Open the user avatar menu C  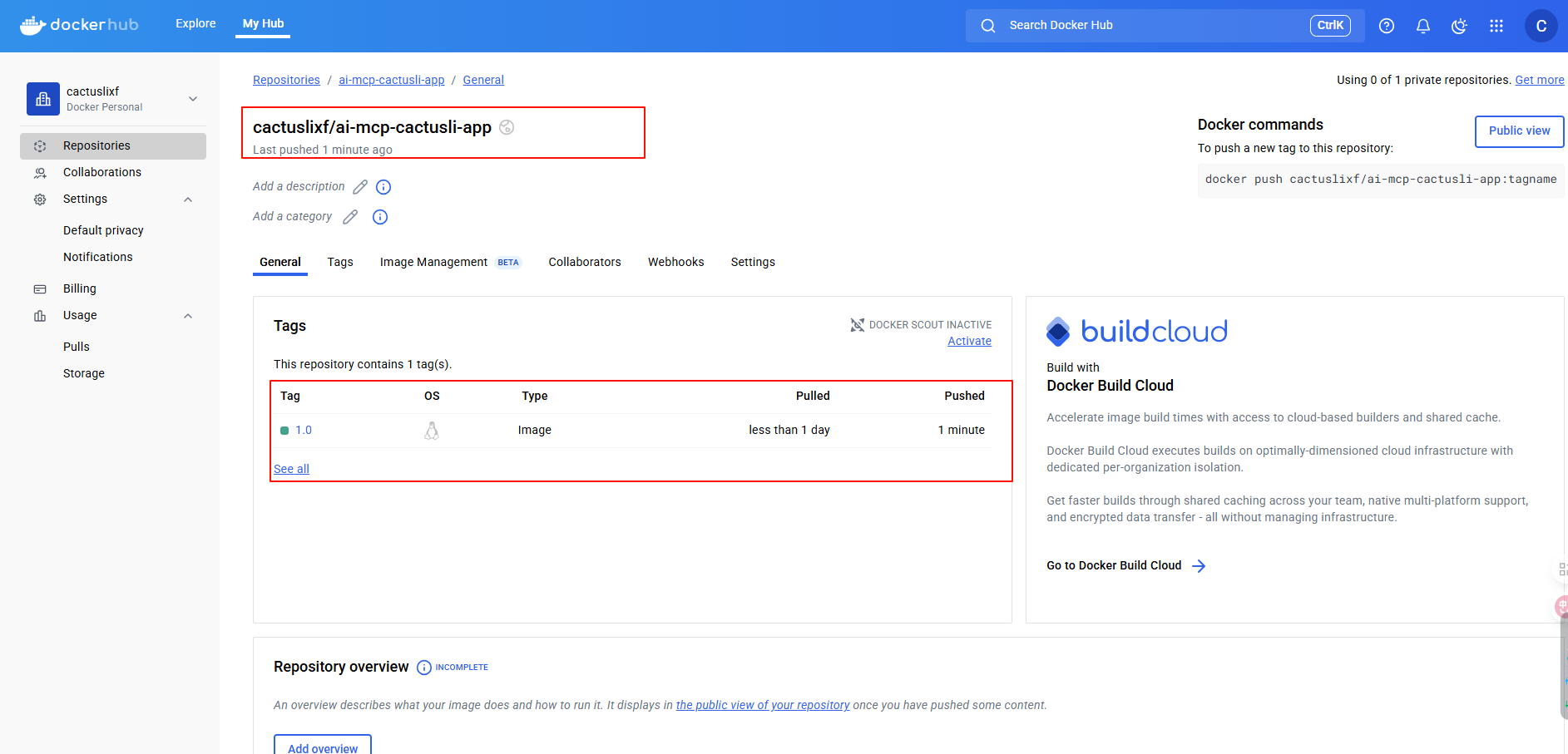[1541, 26]
